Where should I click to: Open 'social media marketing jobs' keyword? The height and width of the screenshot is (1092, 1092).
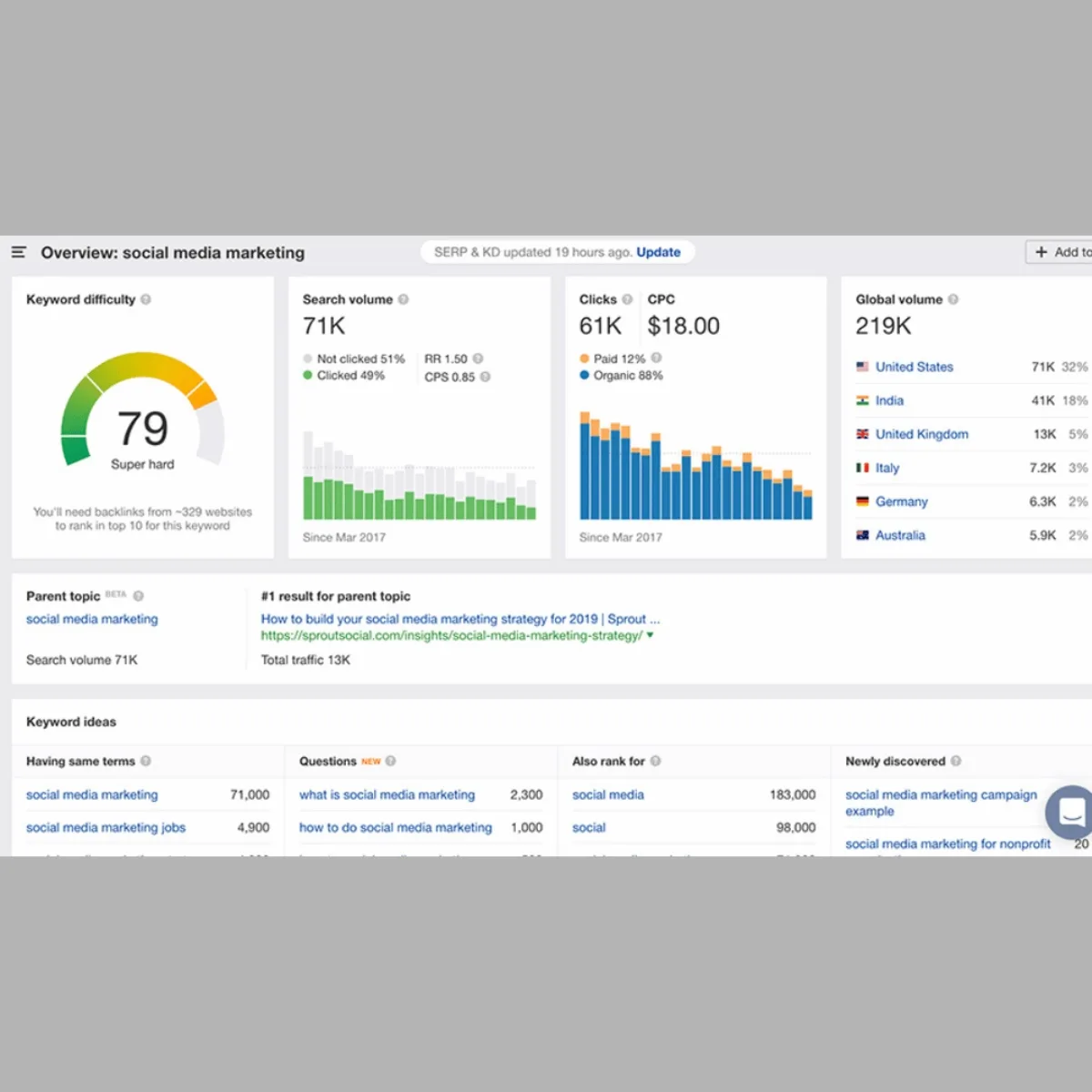pos(106,827)
